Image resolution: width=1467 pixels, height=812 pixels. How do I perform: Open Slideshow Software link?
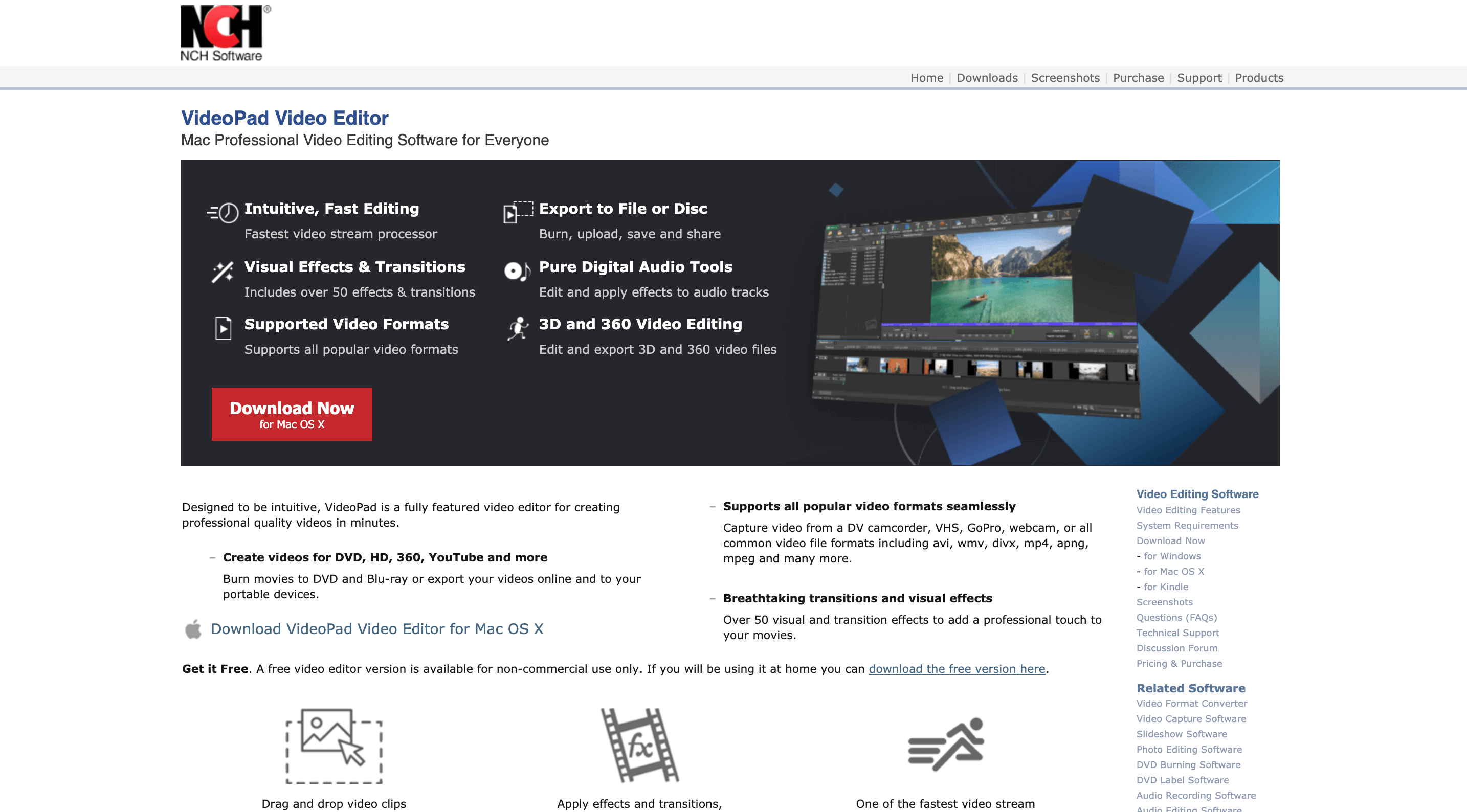tap(1181, 735)
